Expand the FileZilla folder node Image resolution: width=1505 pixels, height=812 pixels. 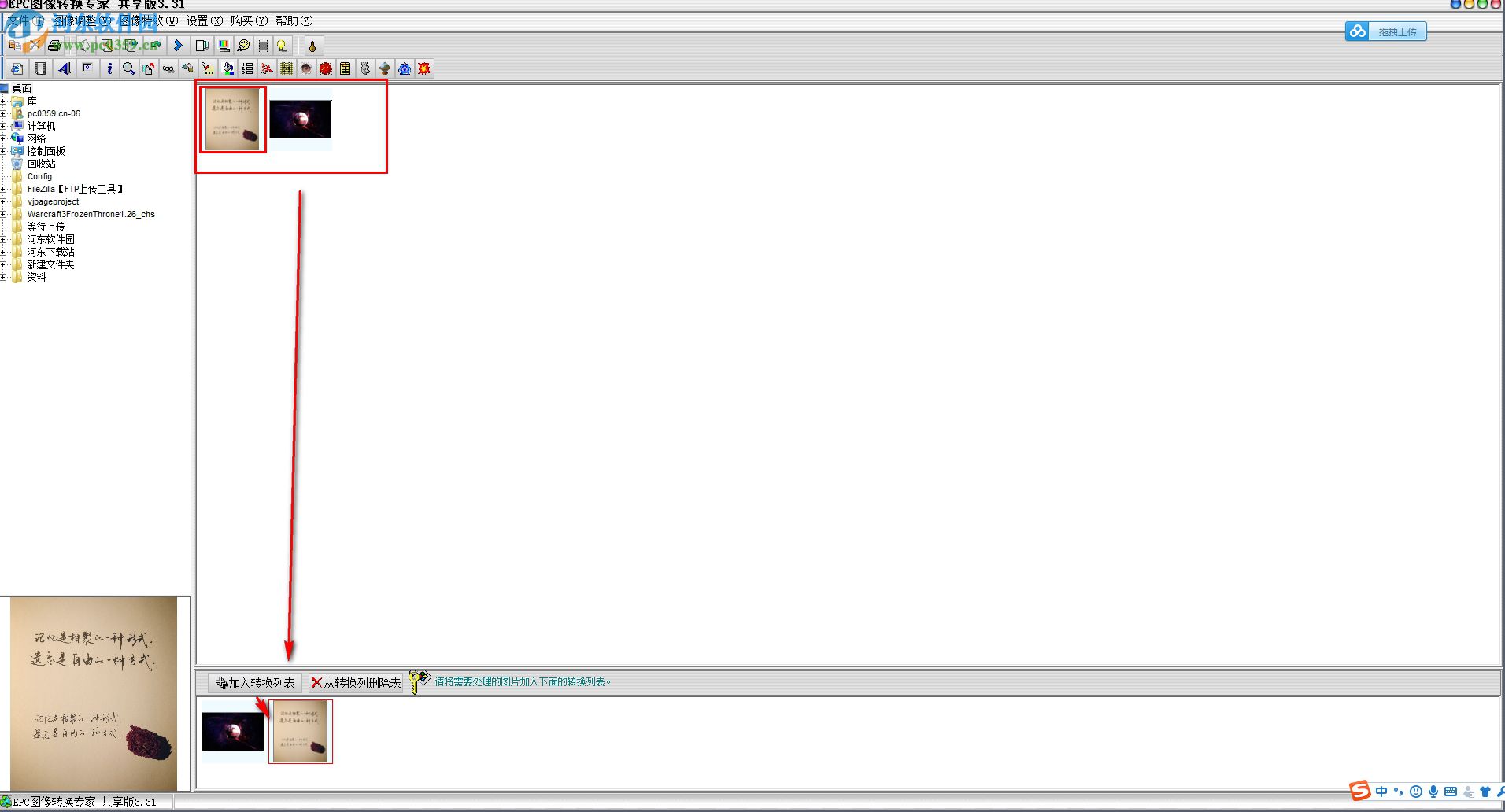click(x=4, y=189)
